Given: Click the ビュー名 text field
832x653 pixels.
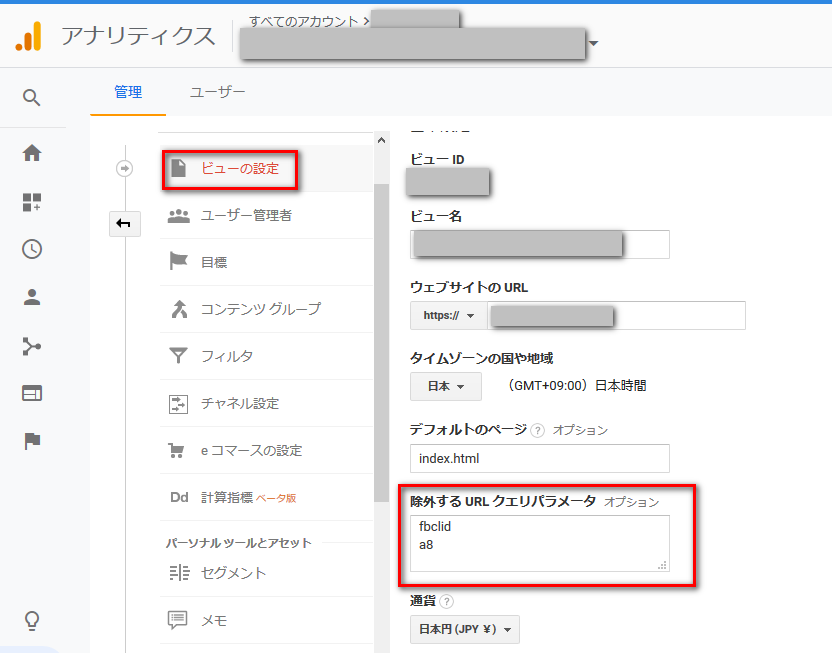Looking at the screenshot, I should pyautogui.click(x=540, y=245).
